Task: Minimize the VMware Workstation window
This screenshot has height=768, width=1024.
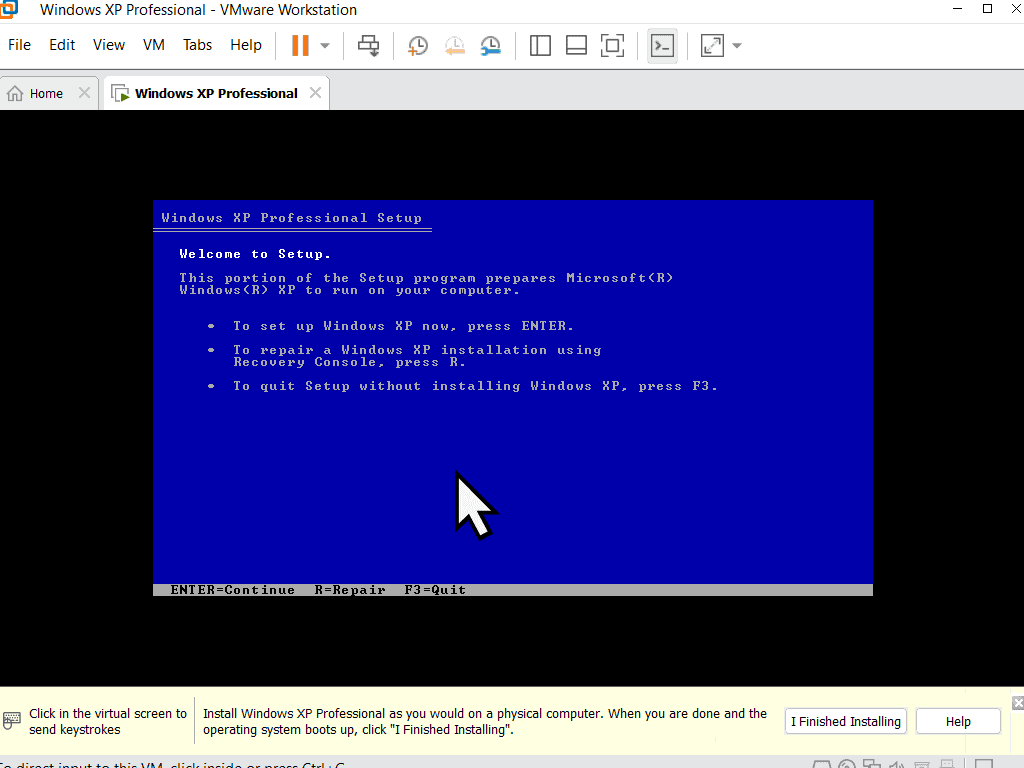Action: point(957,8)
